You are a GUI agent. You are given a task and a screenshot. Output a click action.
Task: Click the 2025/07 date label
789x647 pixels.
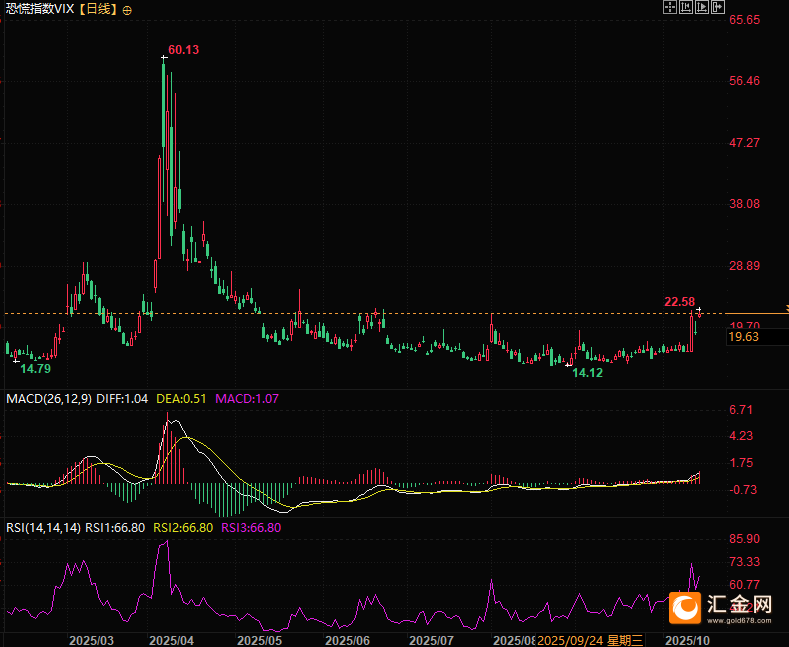coord(431,640)
